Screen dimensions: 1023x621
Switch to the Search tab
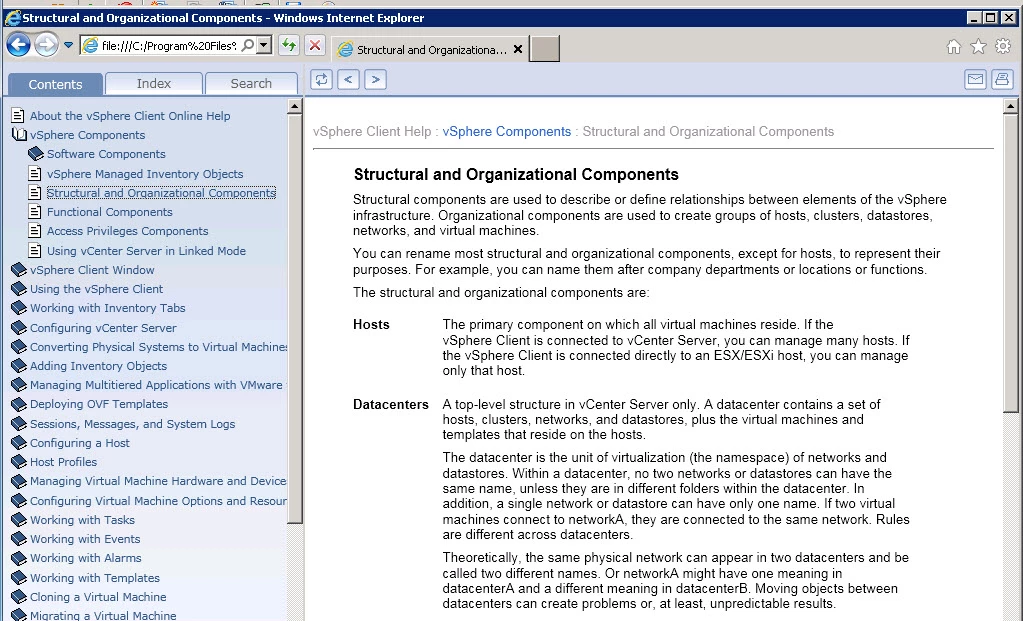coord(251,83)
